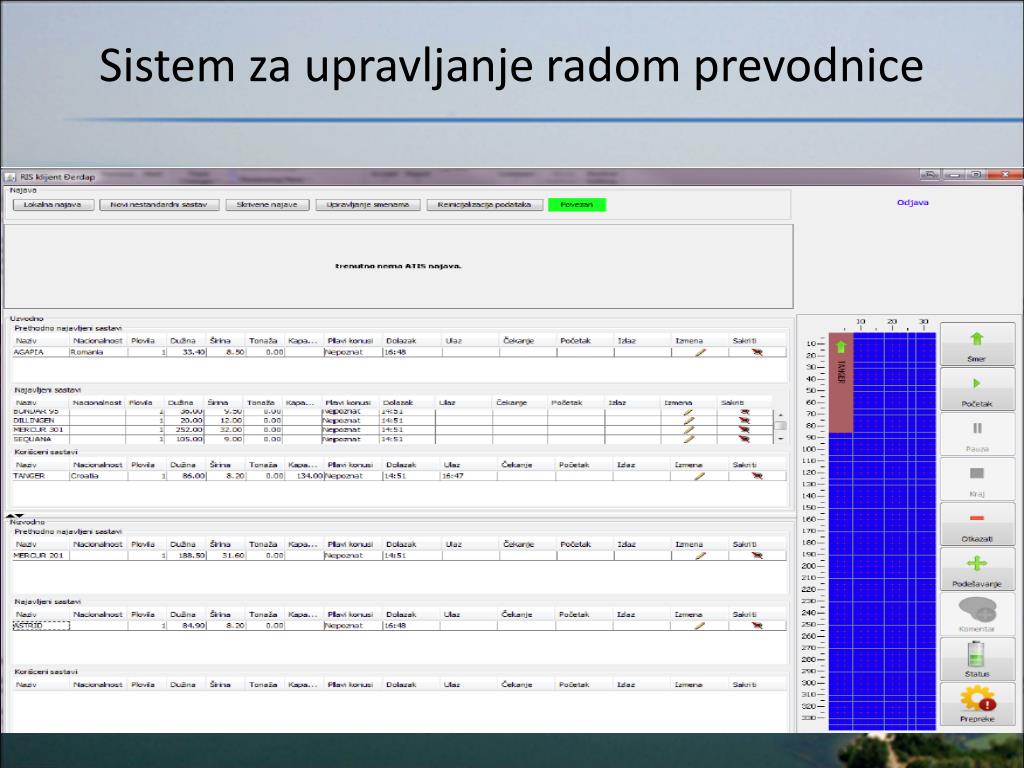Click the pencil icon for ASTRID
The width and height of the screenshot is (1024, 768).
coord(700,626)
